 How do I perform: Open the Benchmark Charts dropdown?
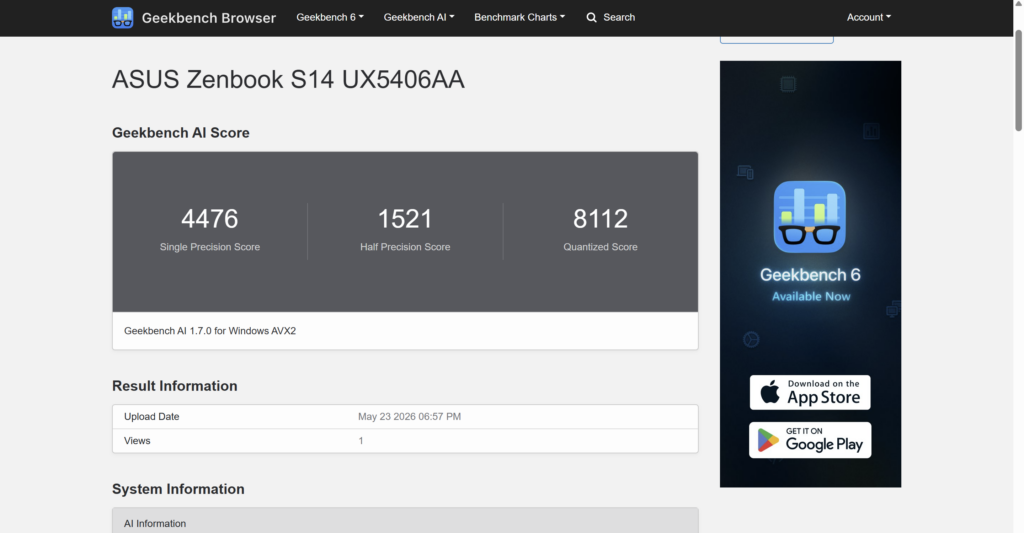coord(519,17)
